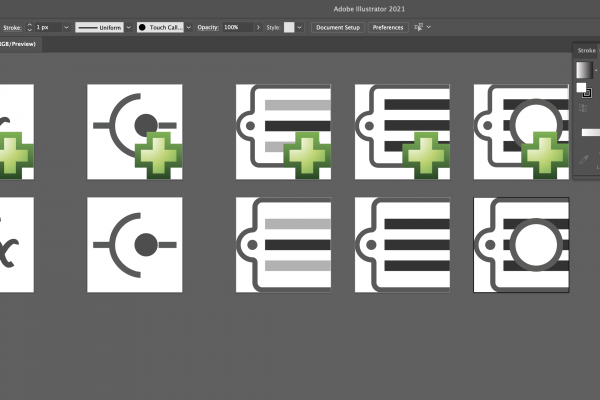The height and width of the screenshot is (400, 600).
Task: Open the stroke weight dropdown
Action: coord(66,27)
